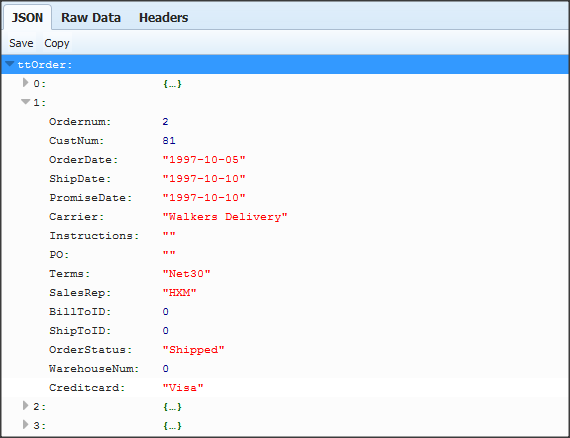The height and width of the screenshot is (438, 570).
Task: Click the "Visa" value
Action: [183, 388]
